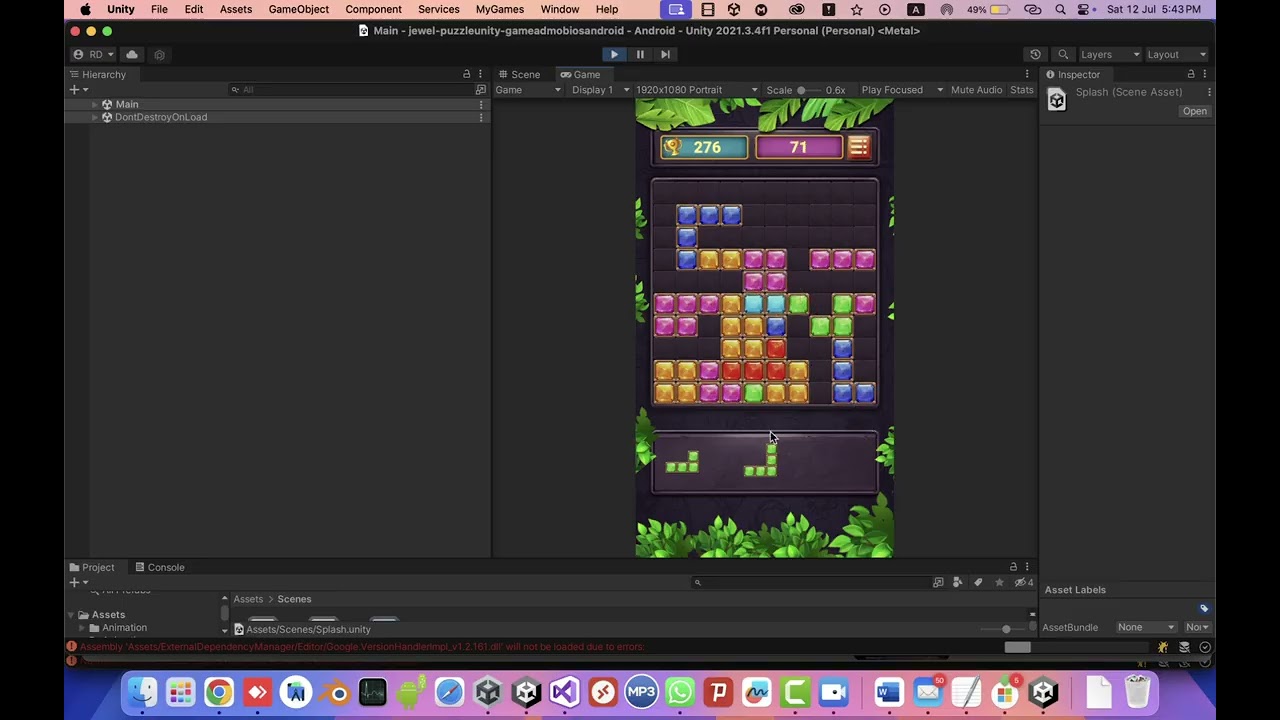This screenshot has width=1280, height=720.
Task: Switch to the Scene tab
Action: [x=519, y=74]
